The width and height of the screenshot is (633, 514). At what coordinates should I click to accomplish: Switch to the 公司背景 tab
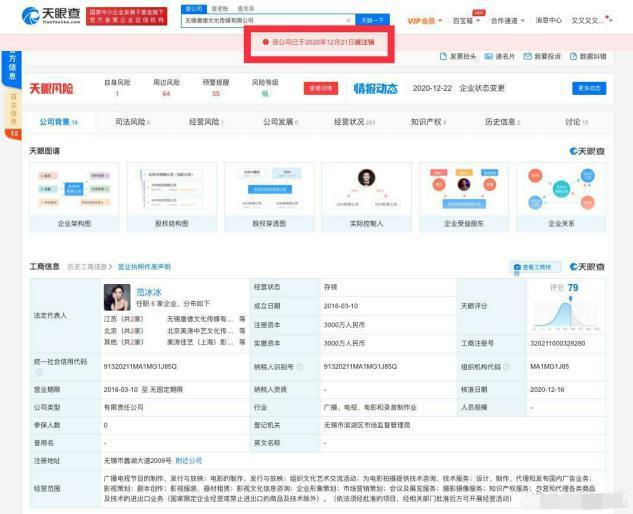59,122
